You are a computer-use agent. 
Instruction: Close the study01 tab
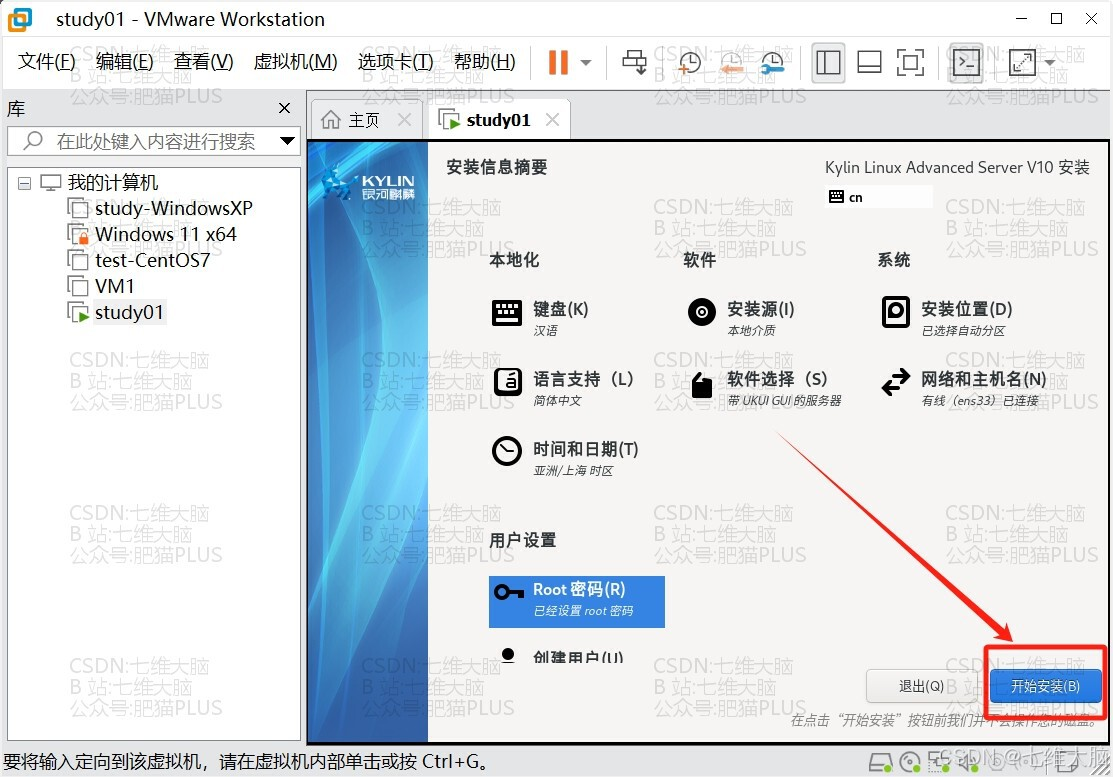tap(552, 120)
